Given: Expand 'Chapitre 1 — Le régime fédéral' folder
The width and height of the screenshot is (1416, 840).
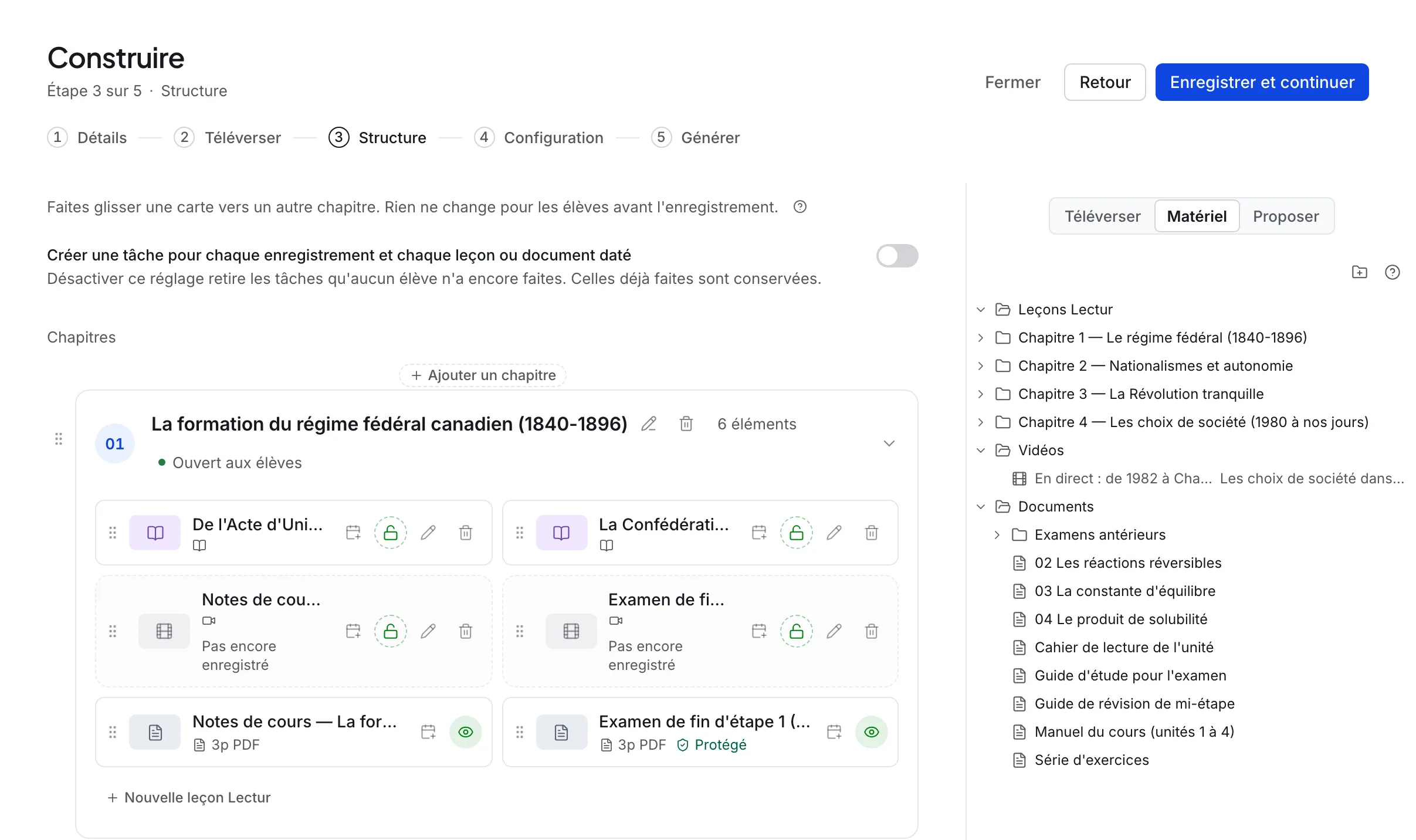Looking at the screenshot, I should [981, 338].
